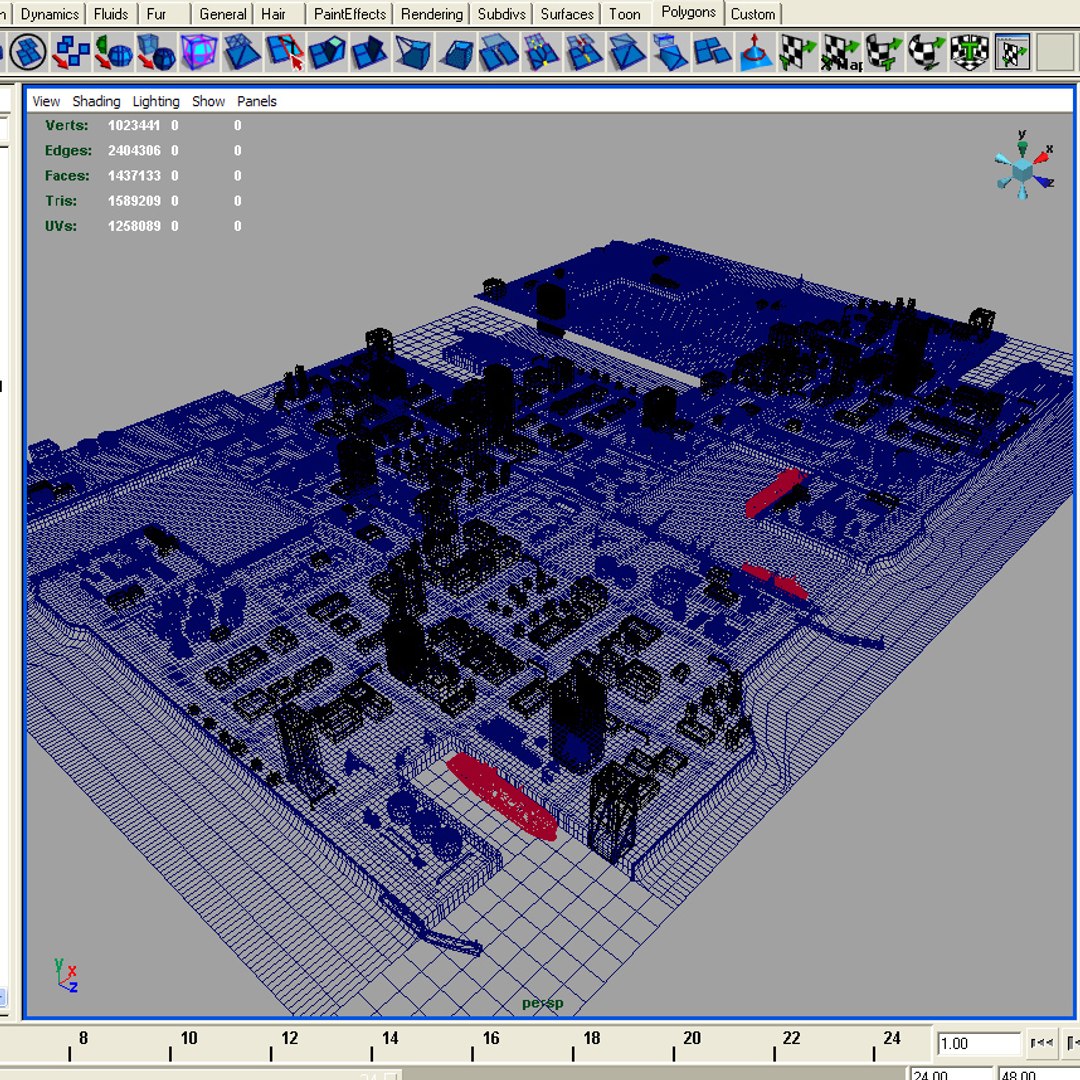Click the range field showing 48.00
The image size is (1080, 1080).
pos(1039,1074)
